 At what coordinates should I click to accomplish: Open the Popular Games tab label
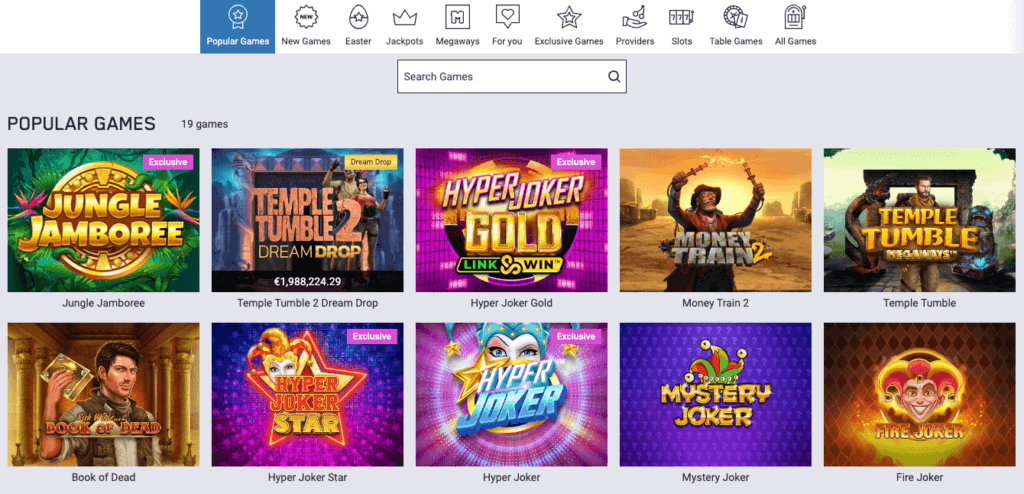238,41
